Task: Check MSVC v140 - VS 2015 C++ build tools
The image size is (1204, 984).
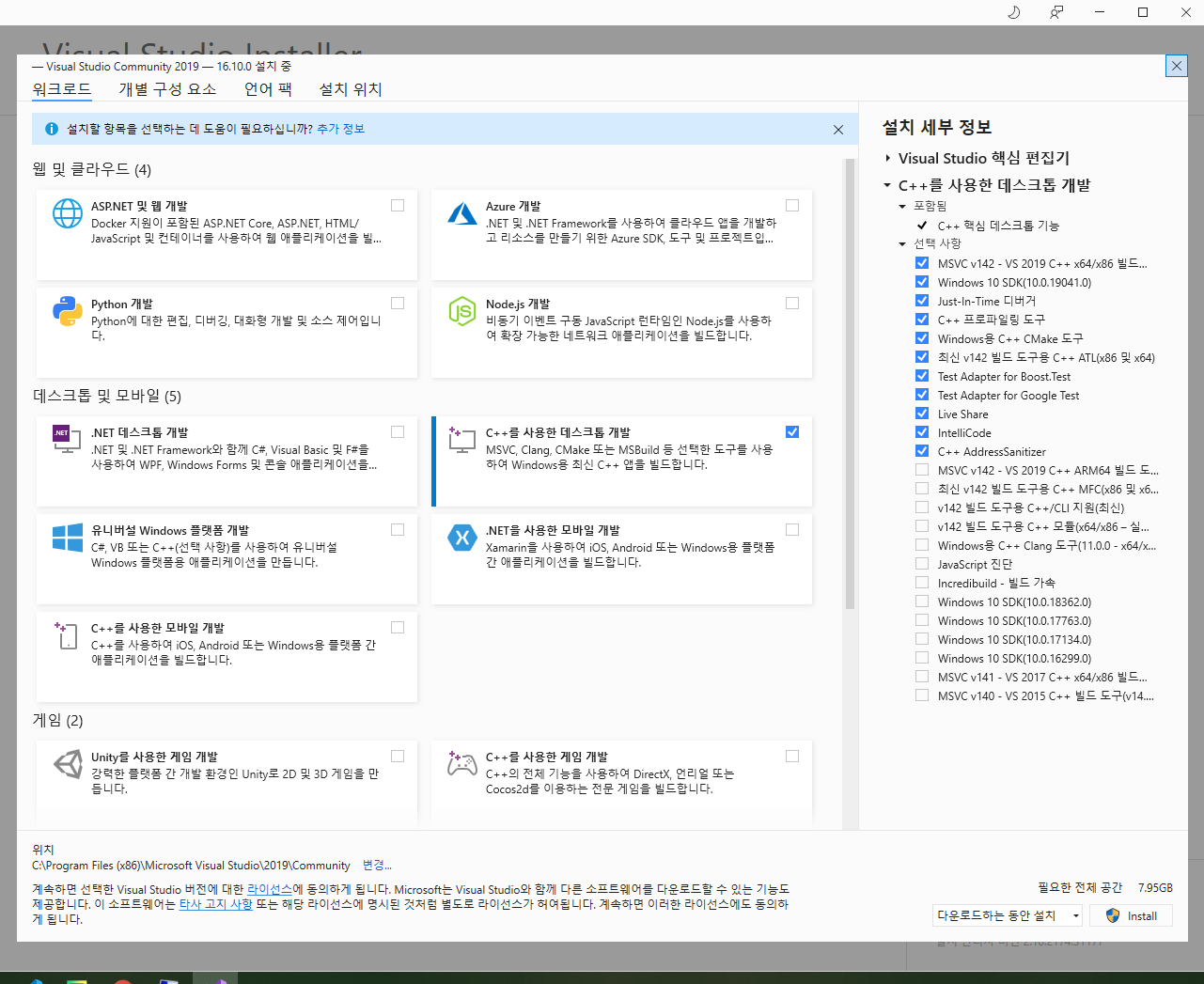Action: pyautogui.click(x=922, y=695)
